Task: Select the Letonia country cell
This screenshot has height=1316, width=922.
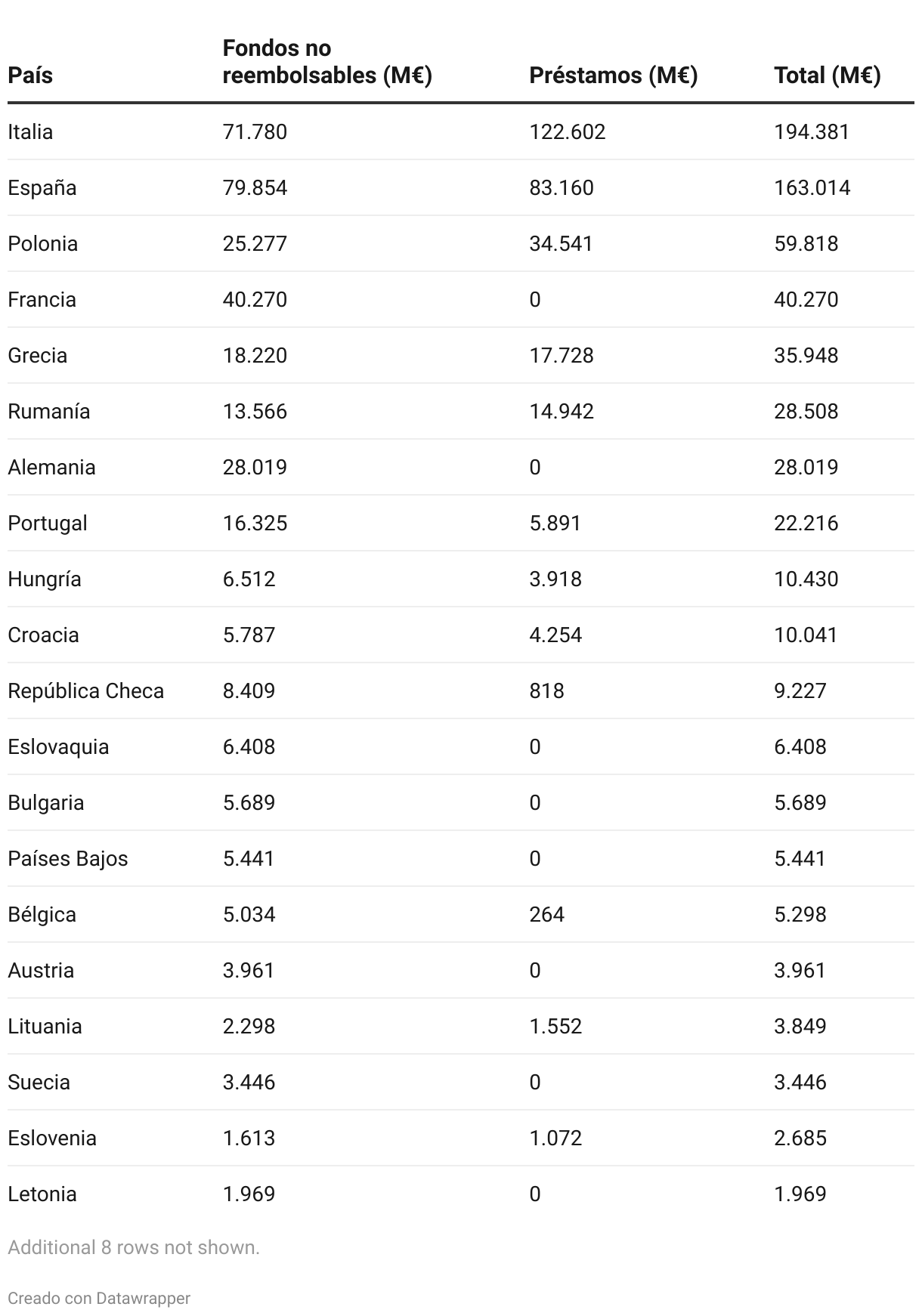Action: [x=42, y=1194]
